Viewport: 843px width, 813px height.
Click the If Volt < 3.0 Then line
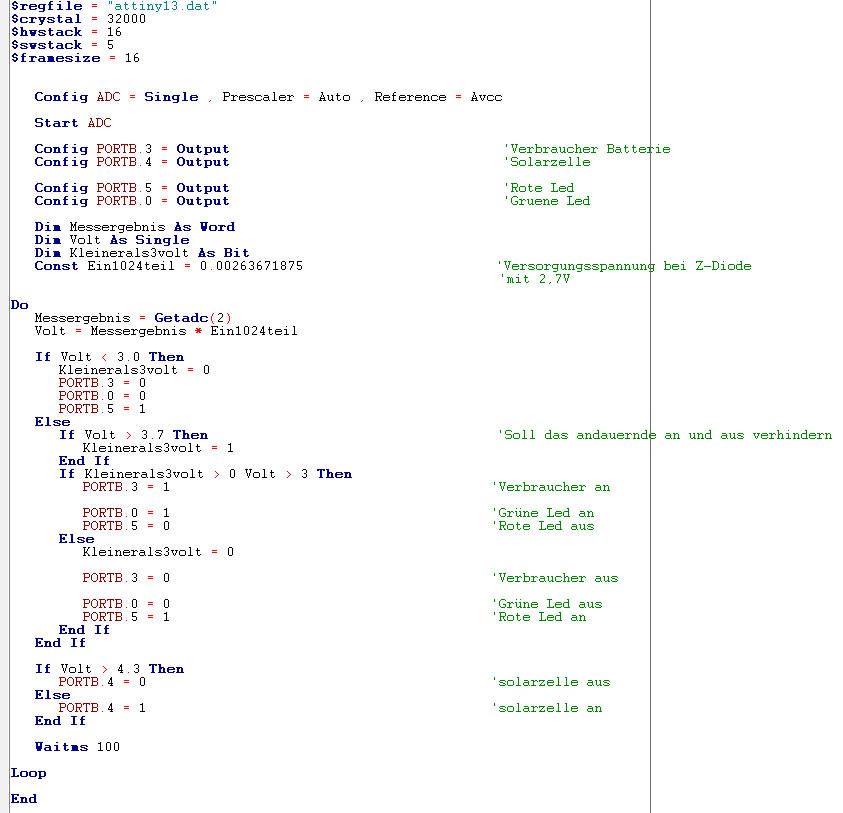109,356
